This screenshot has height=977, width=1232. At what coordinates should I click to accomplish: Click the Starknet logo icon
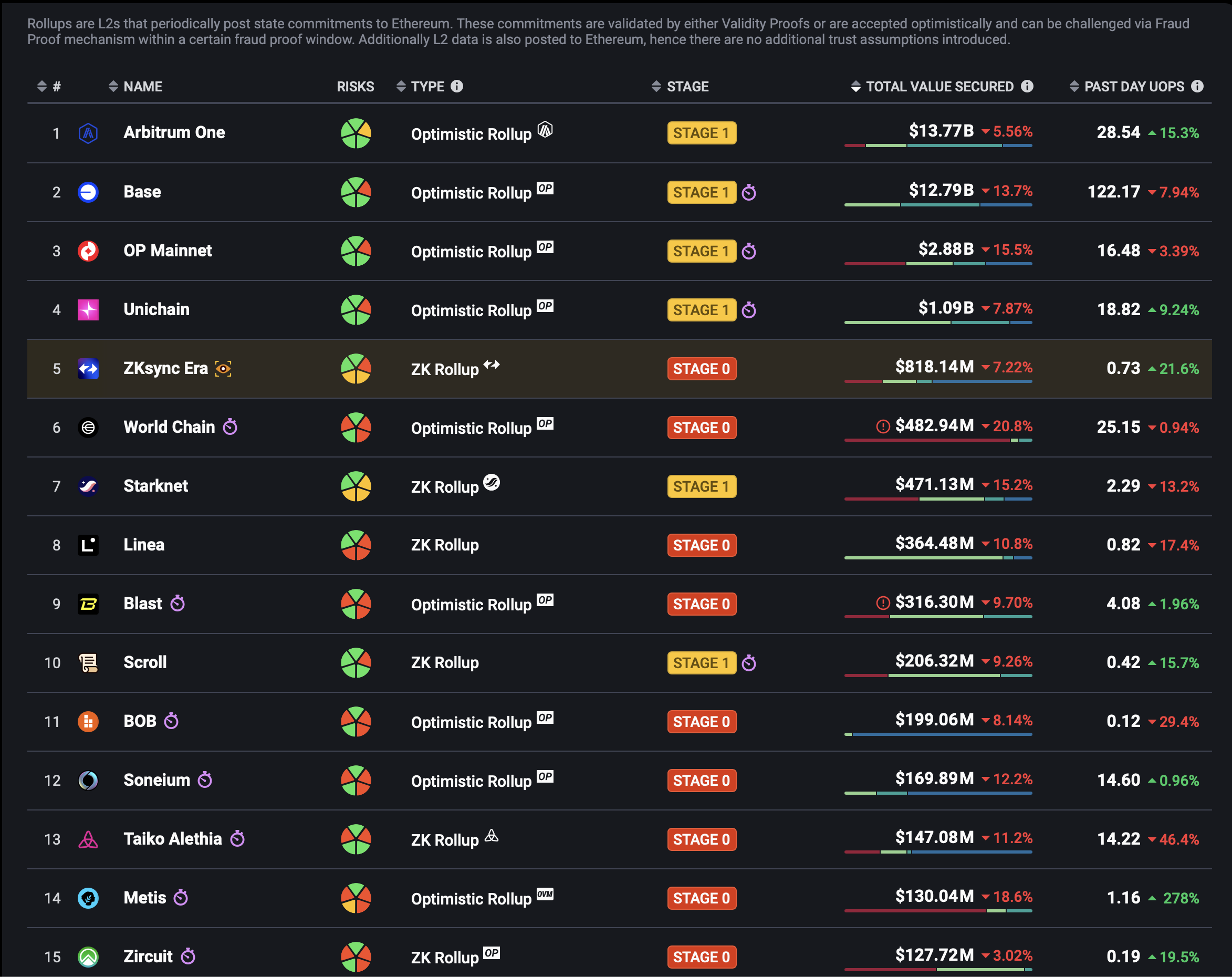[88, 486]
